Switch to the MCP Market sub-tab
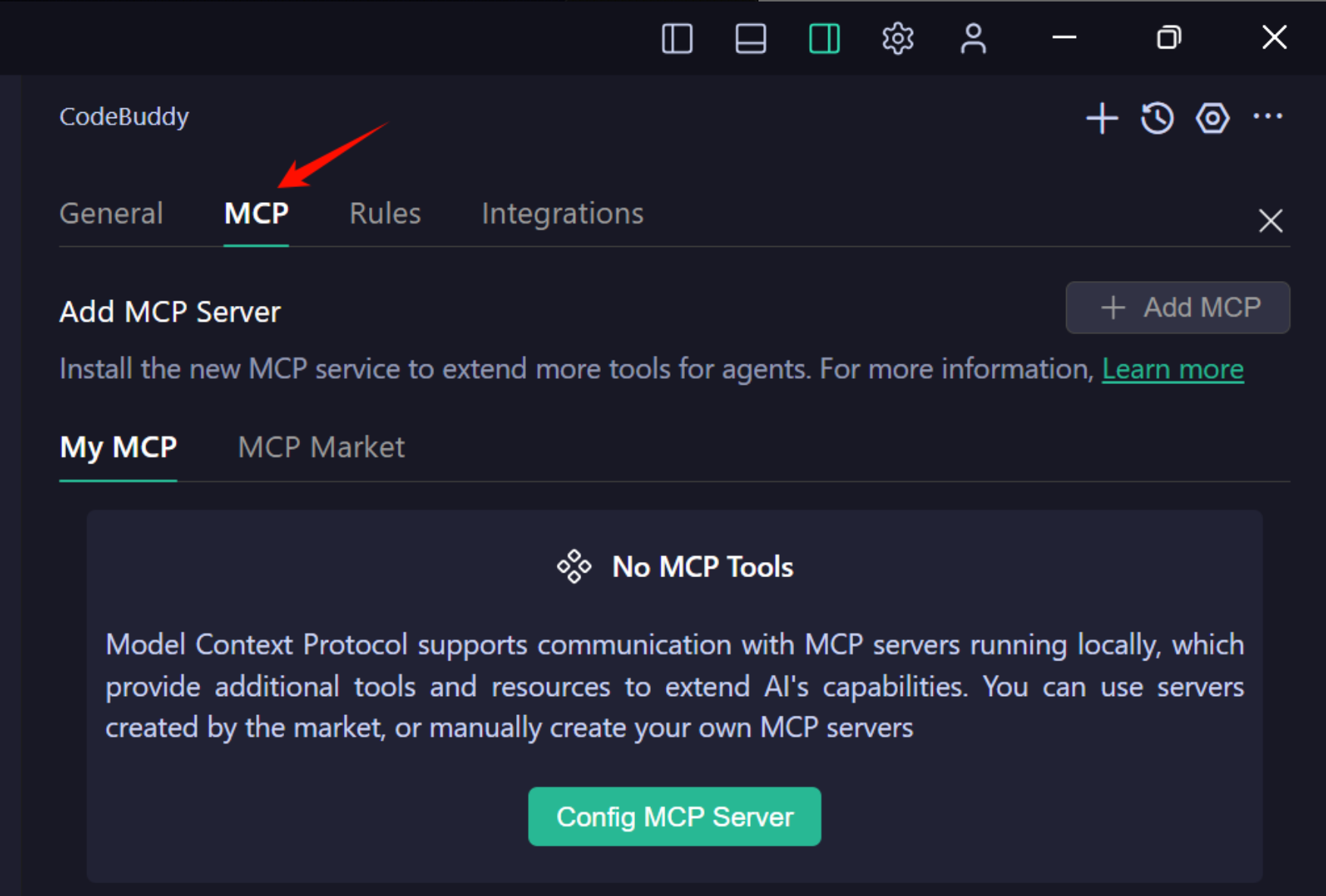 tap(321, 448)
